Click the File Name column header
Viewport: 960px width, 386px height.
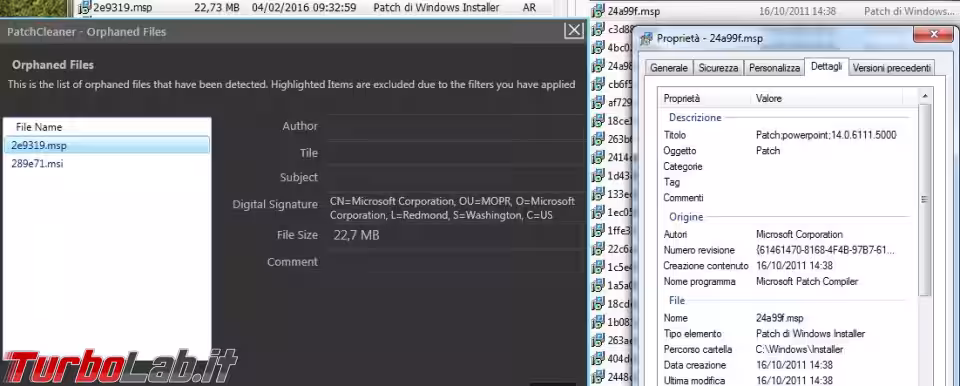[39, 127]
